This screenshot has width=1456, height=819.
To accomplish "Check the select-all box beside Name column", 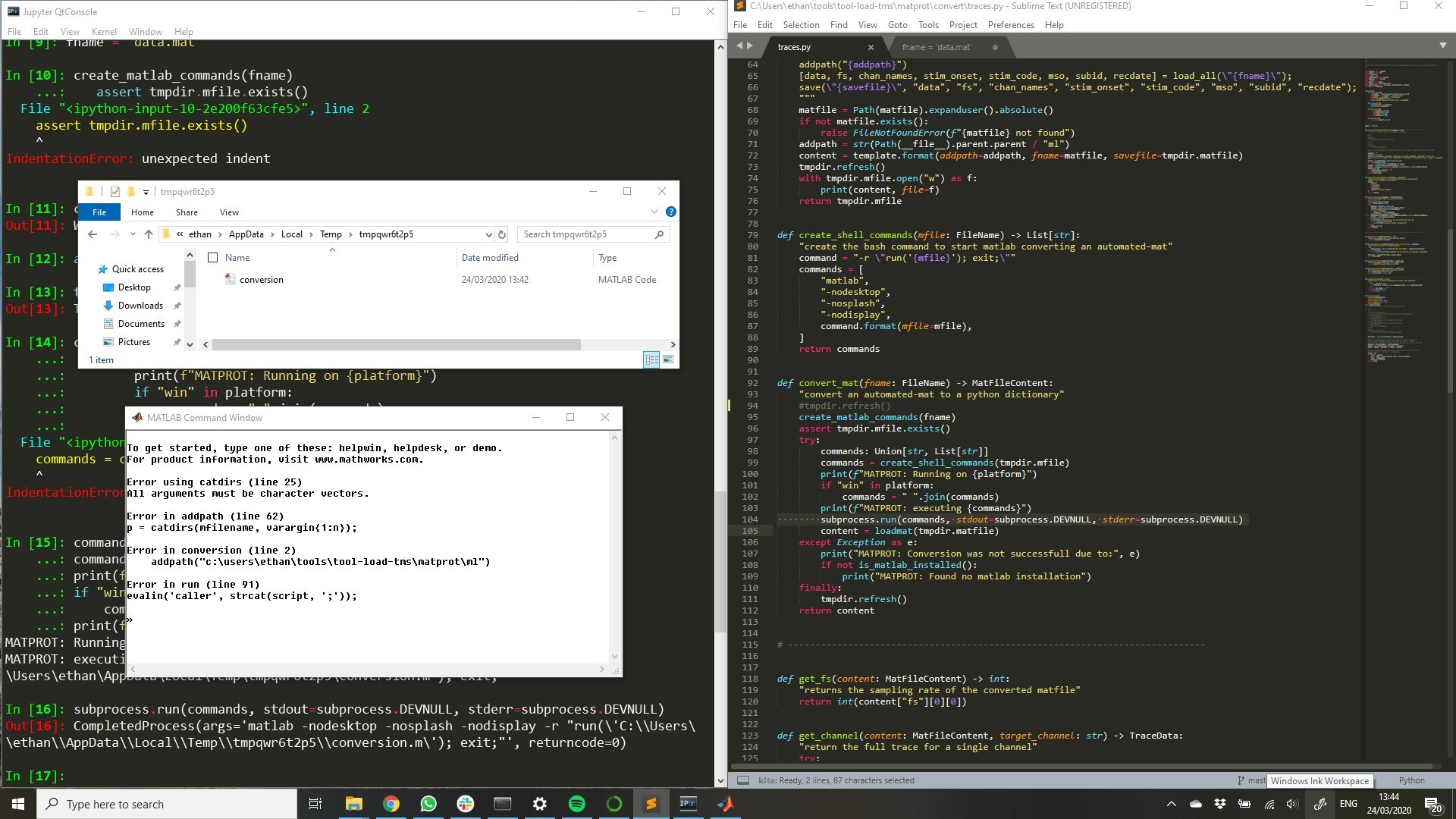I will pyautogui.click(x=213, y=258).
